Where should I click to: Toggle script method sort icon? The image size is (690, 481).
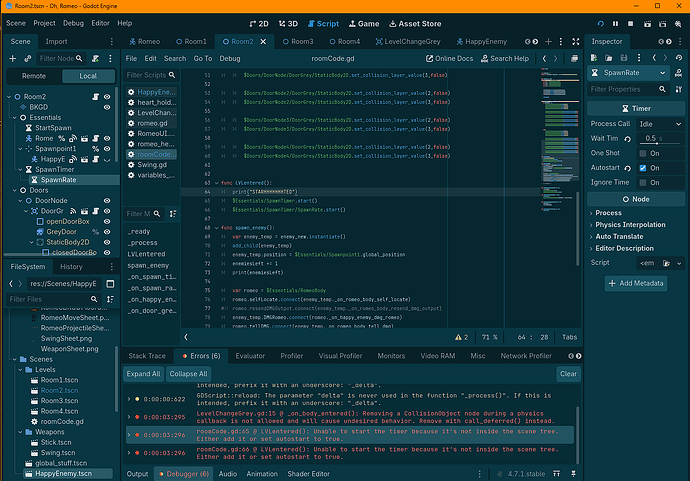pos(173,214)
